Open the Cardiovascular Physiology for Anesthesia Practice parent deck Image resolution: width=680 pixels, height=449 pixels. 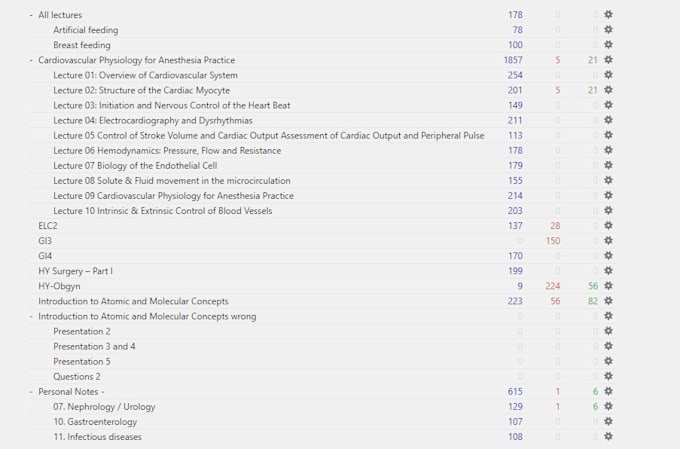click(137, 60)
